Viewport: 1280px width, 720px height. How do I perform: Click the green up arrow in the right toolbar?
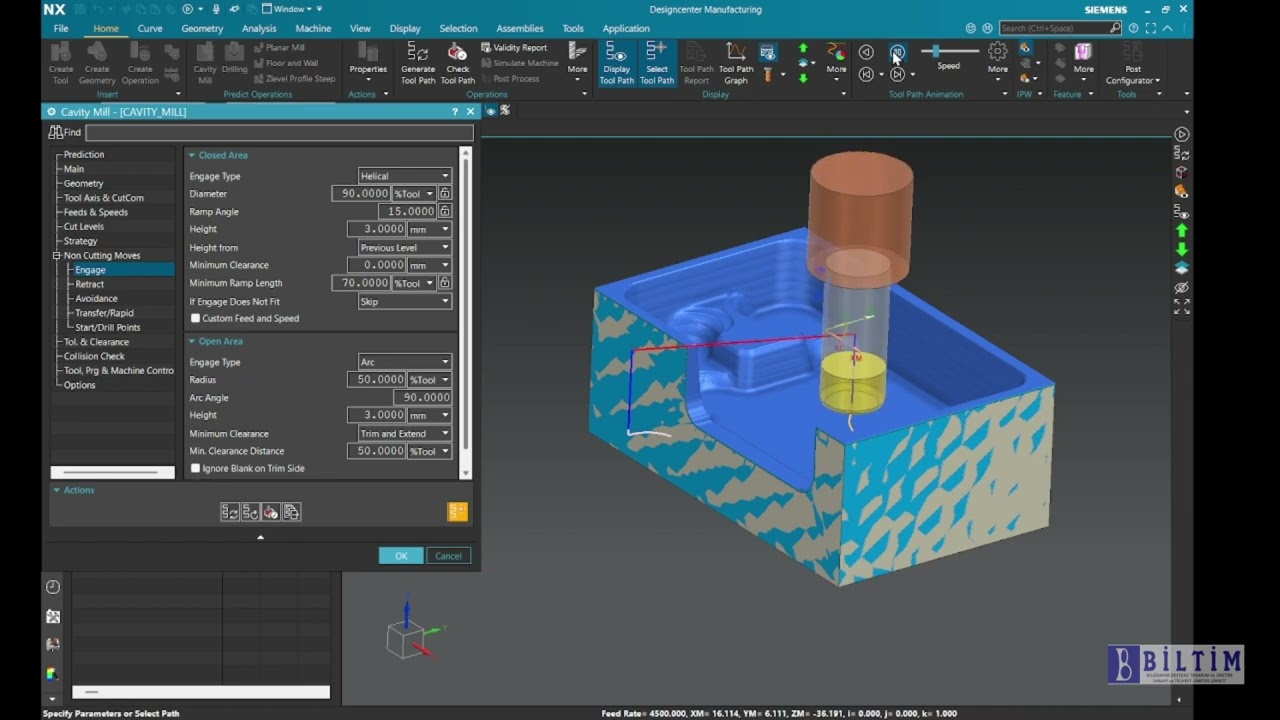click(1182, 231)
